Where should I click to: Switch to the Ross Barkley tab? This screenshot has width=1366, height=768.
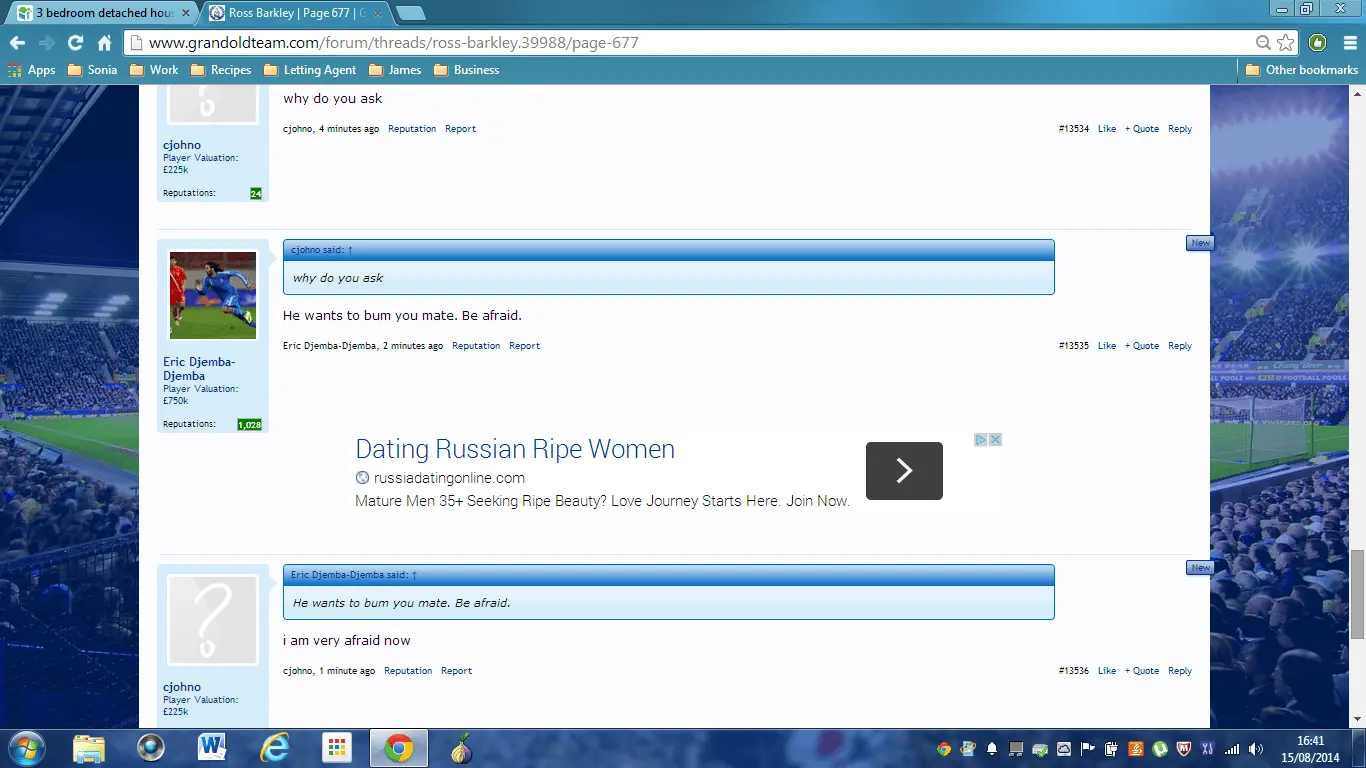tap(290, 13)
